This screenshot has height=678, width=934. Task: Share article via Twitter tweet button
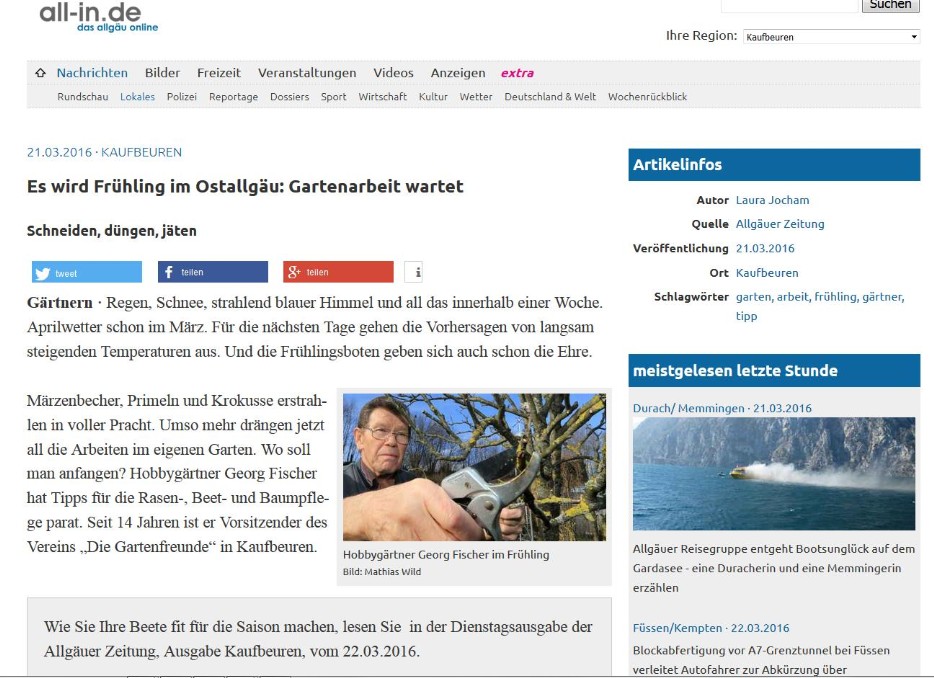point(87,272)
